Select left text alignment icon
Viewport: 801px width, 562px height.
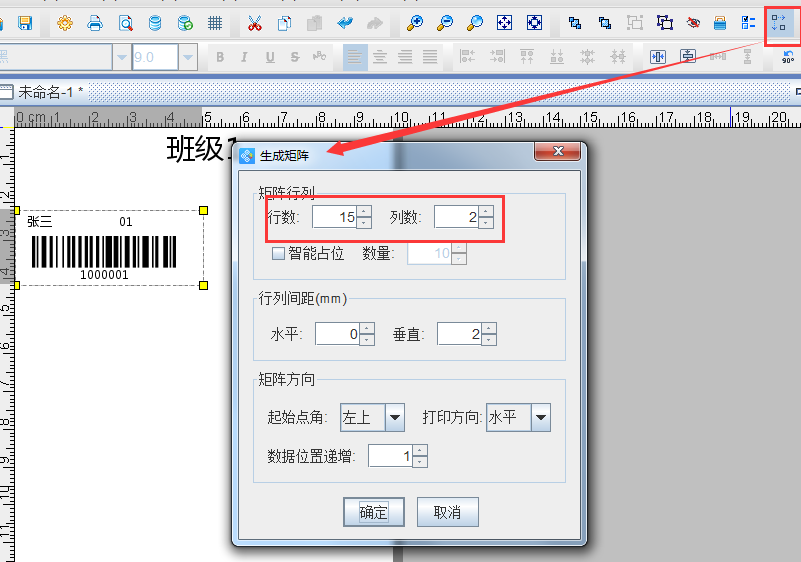355,57
